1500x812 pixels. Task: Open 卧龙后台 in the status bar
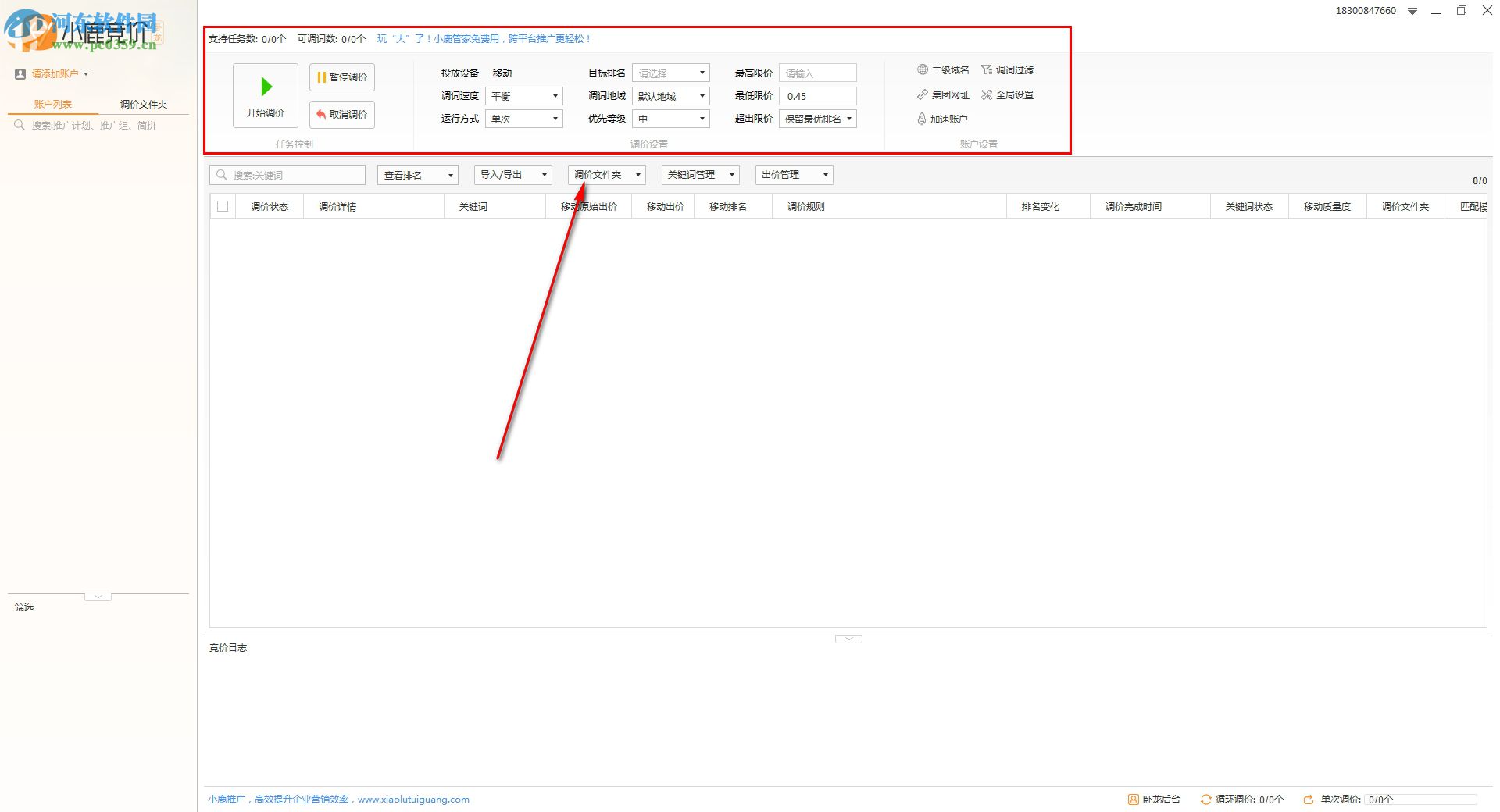click(1154, 800)
